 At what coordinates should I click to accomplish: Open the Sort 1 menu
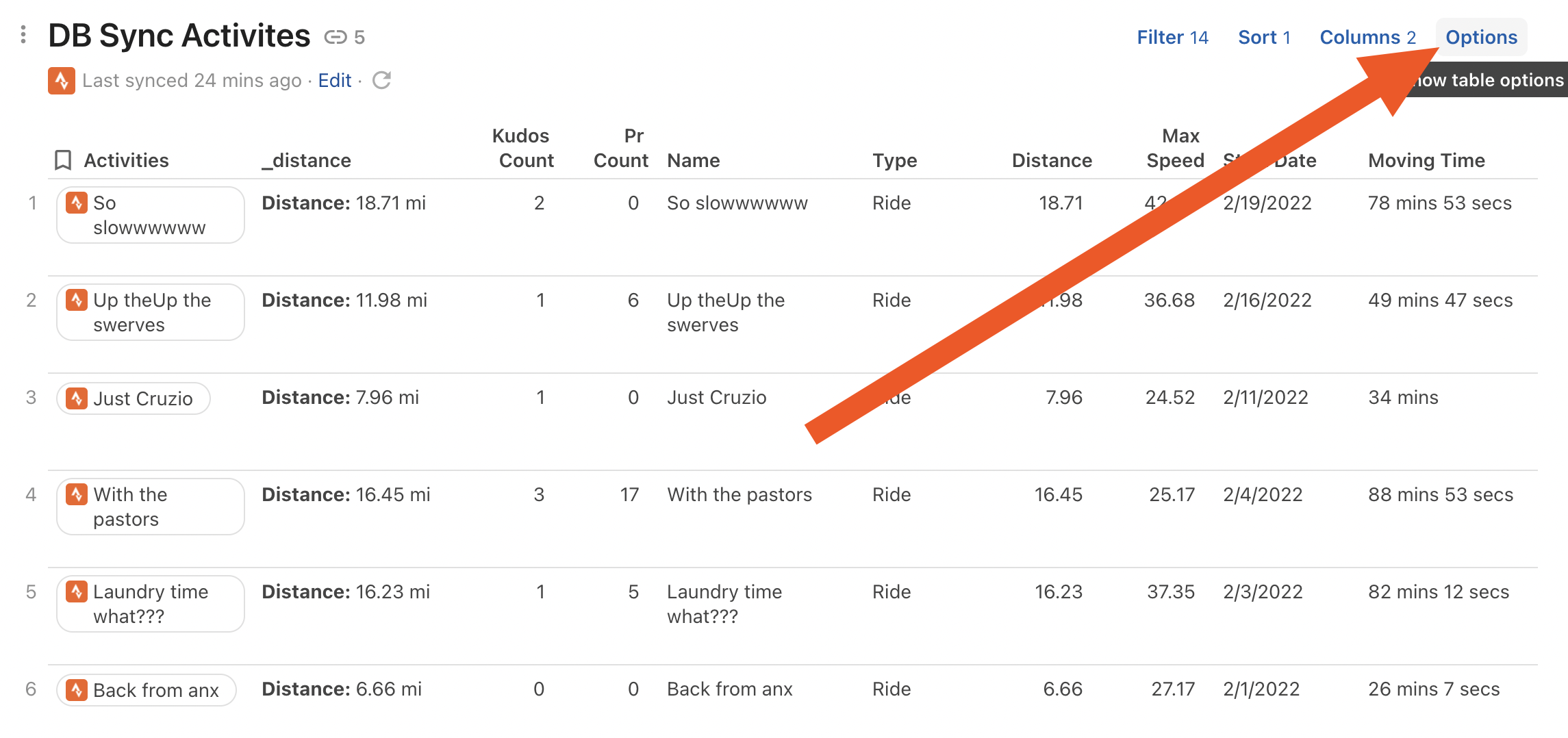[x=1264, y=37]
